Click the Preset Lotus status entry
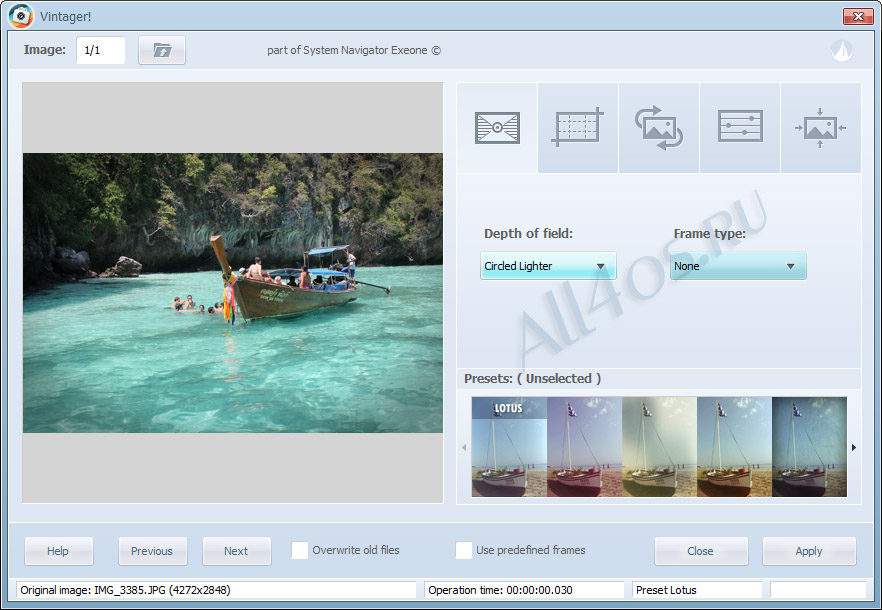 coord(666,590)
